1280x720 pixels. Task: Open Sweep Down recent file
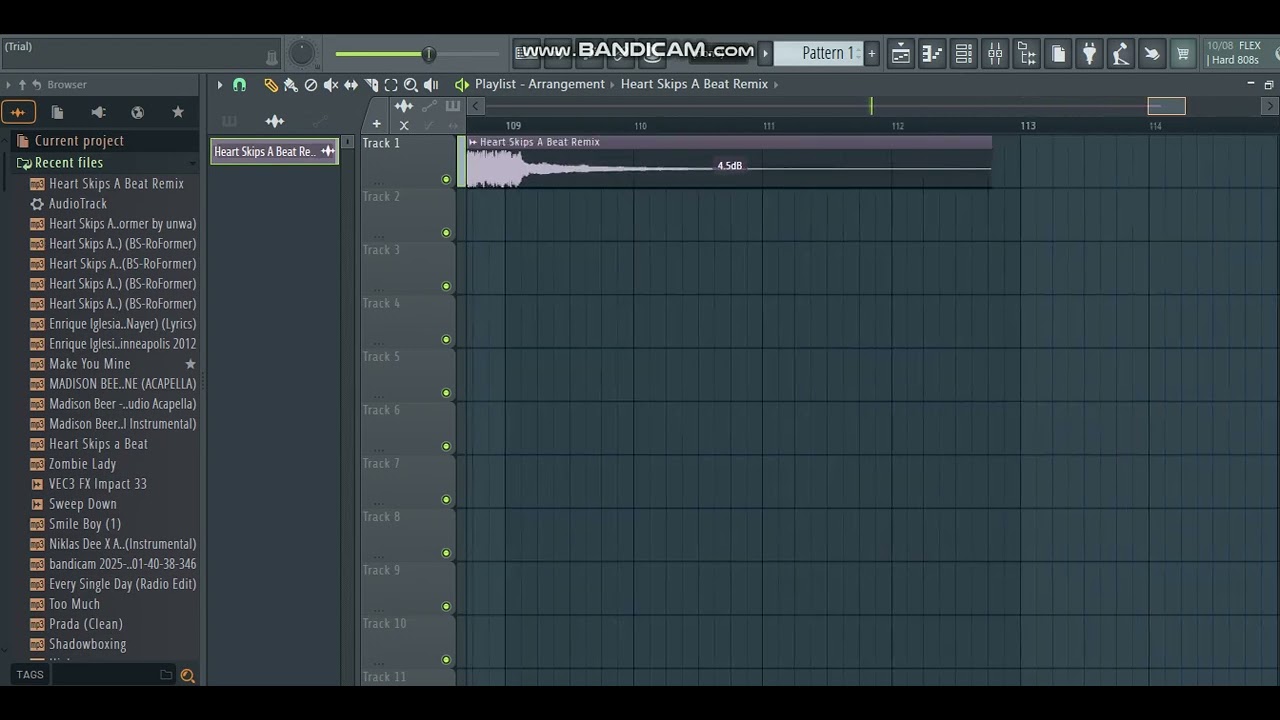[x=82, y=504]
